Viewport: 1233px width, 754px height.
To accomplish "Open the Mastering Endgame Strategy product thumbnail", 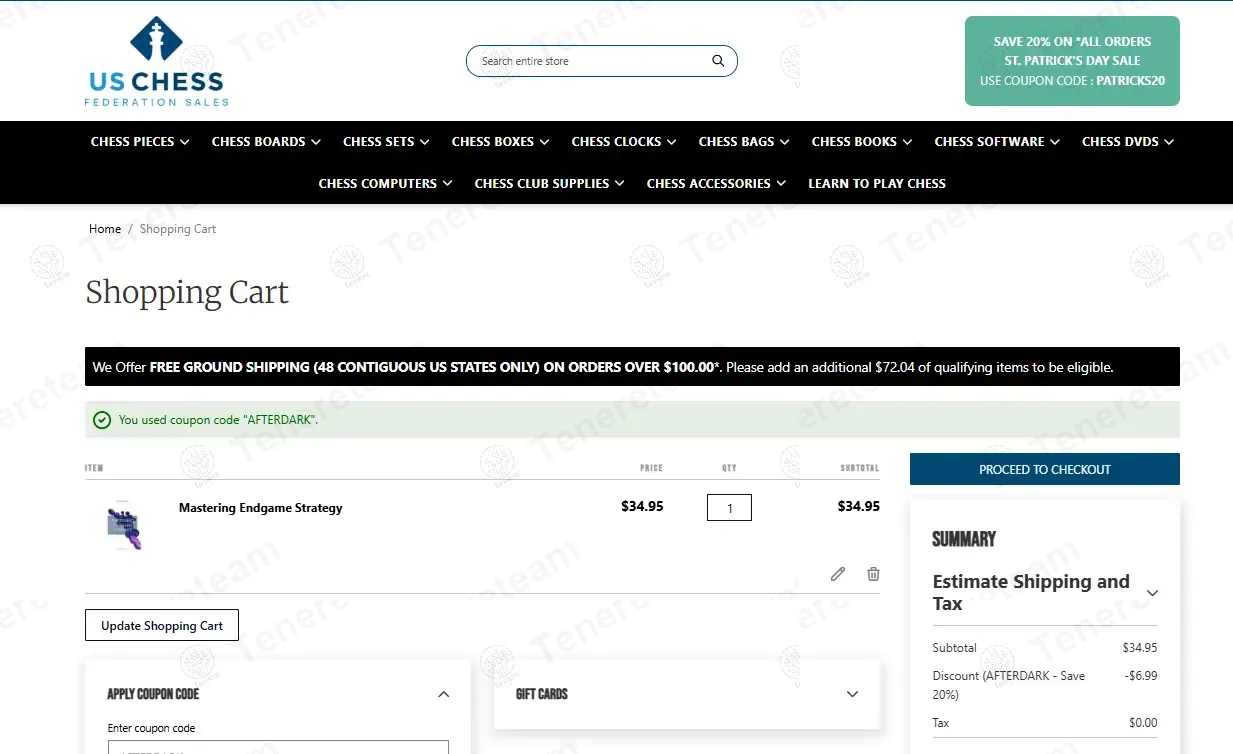I will pos(124,525).
